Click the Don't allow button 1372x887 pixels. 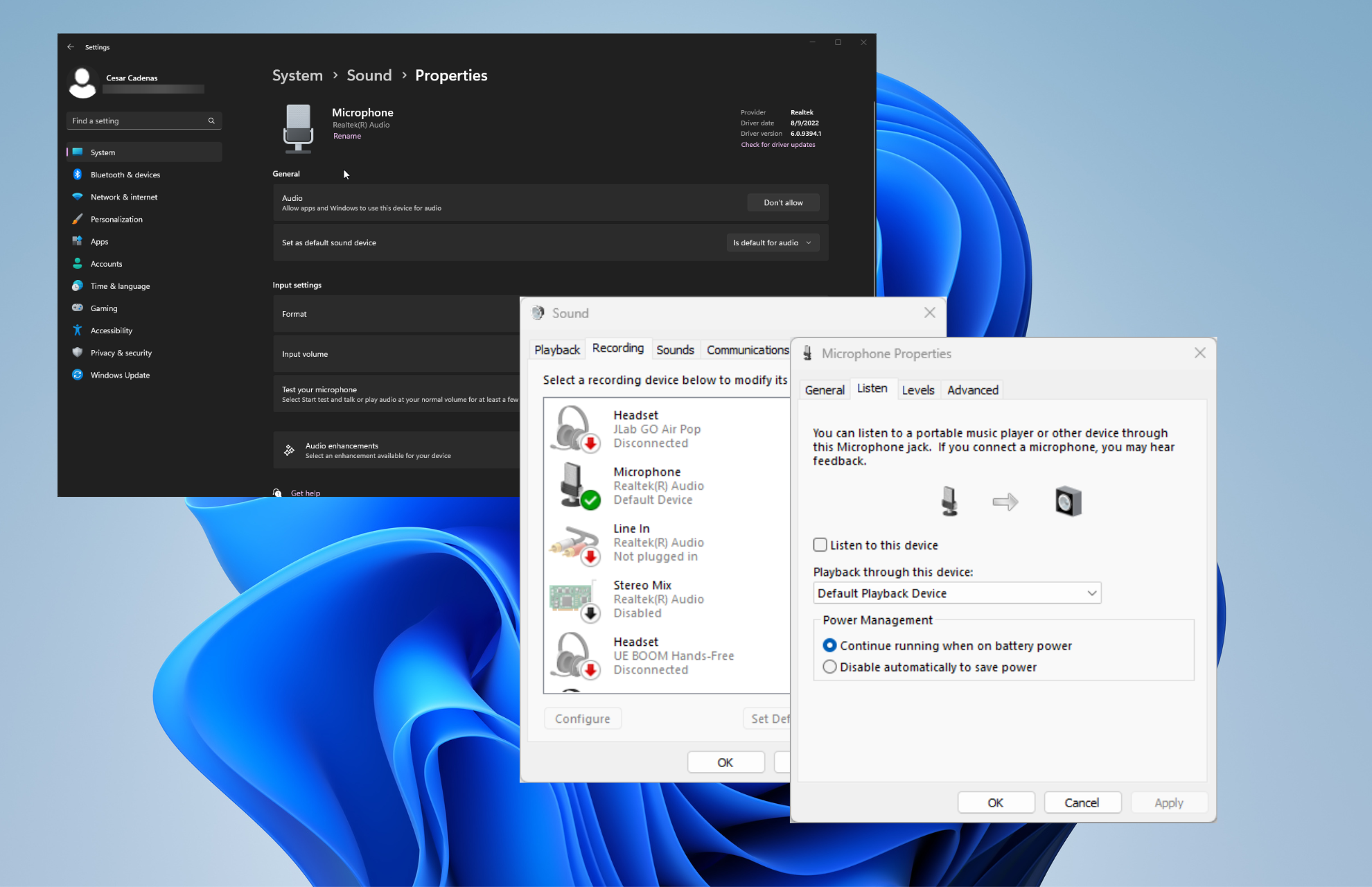click(x=783, y=202)
